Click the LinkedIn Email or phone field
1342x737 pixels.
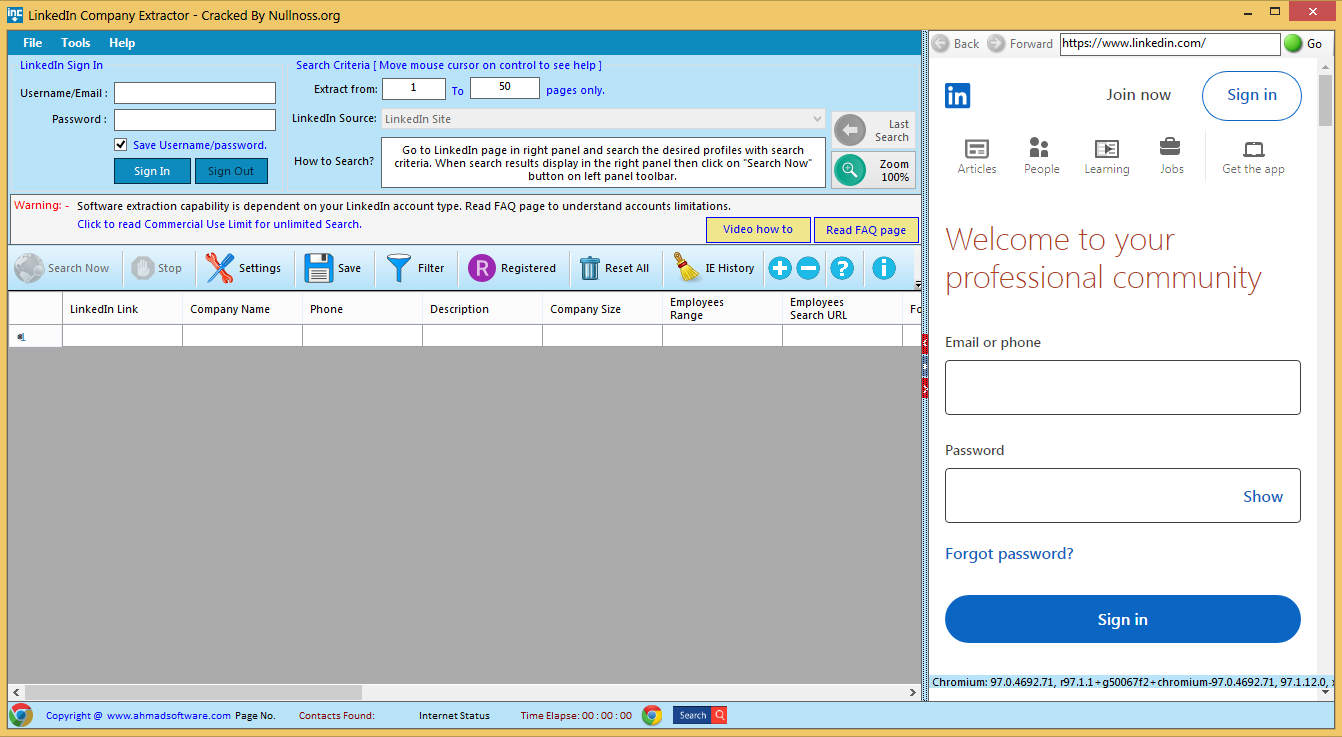click(x=1123, y=388)
